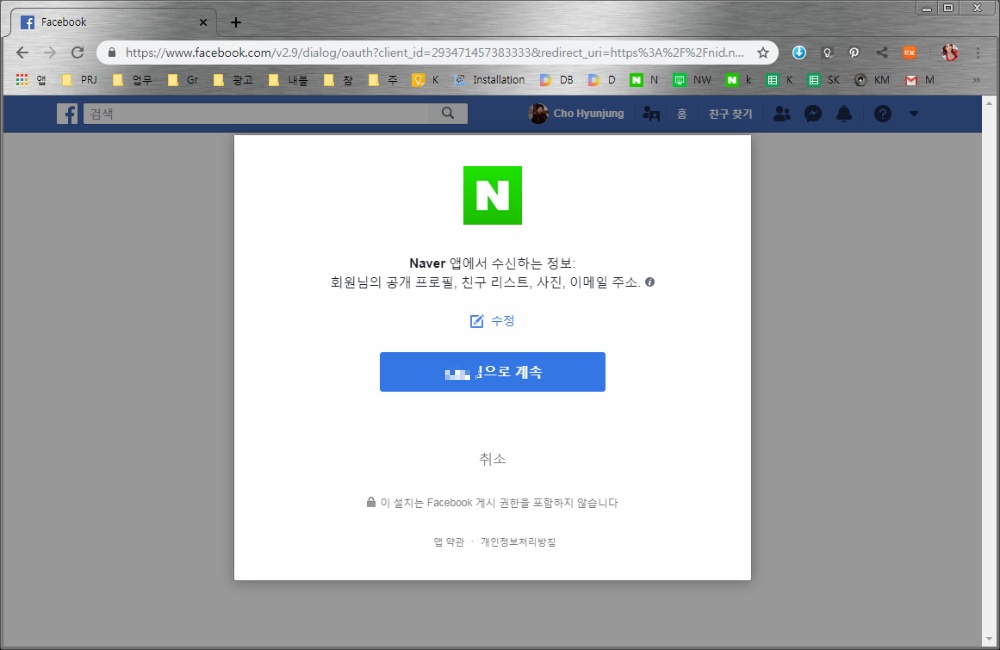This screenshot has width=1000, height=650.
Task: Open the spreadsheet K bookmark
Action: 780,80
